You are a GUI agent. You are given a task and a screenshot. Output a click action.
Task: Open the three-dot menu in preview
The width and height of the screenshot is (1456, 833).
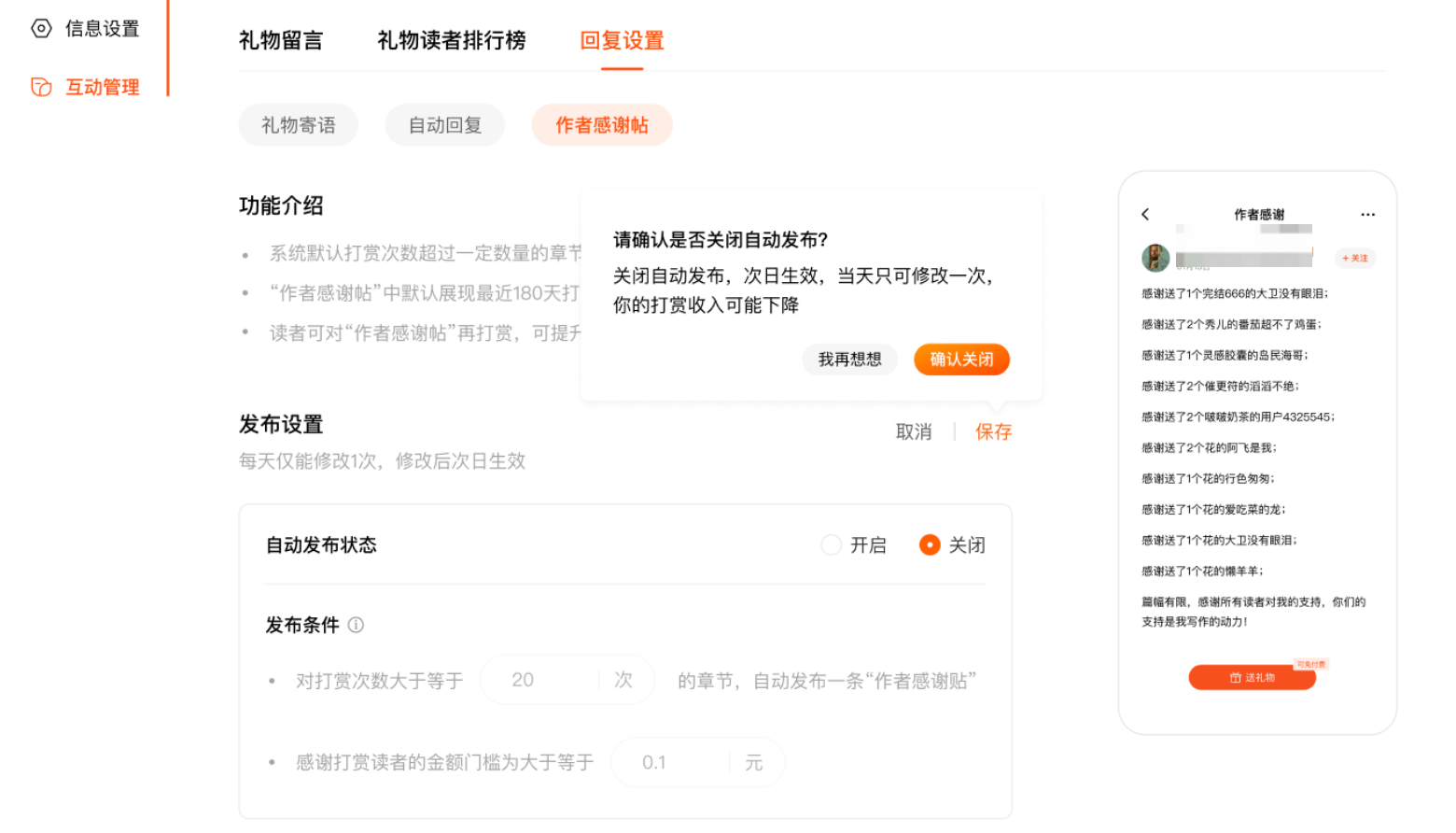[1367, 214]
